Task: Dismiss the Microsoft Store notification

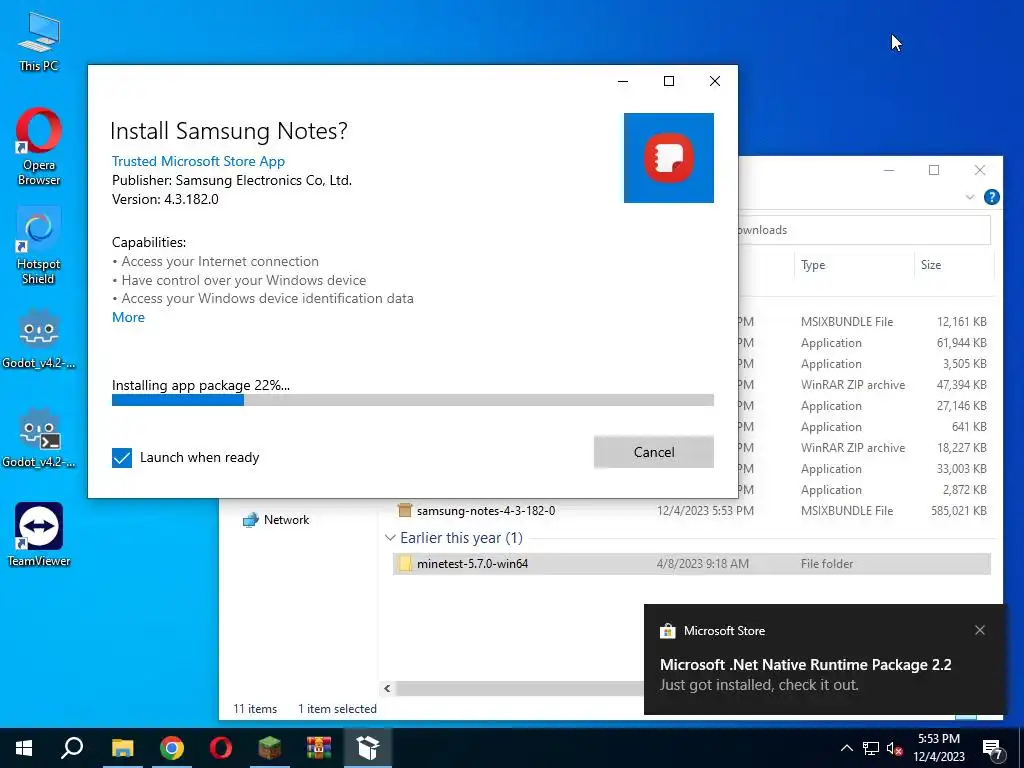Action: coord(980,630)
